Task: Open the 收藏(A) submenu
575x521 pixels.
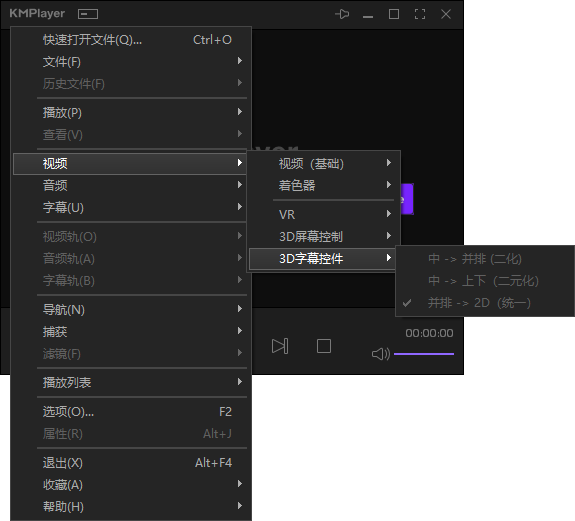Action: pyautogui.click(x=132, y=485)
